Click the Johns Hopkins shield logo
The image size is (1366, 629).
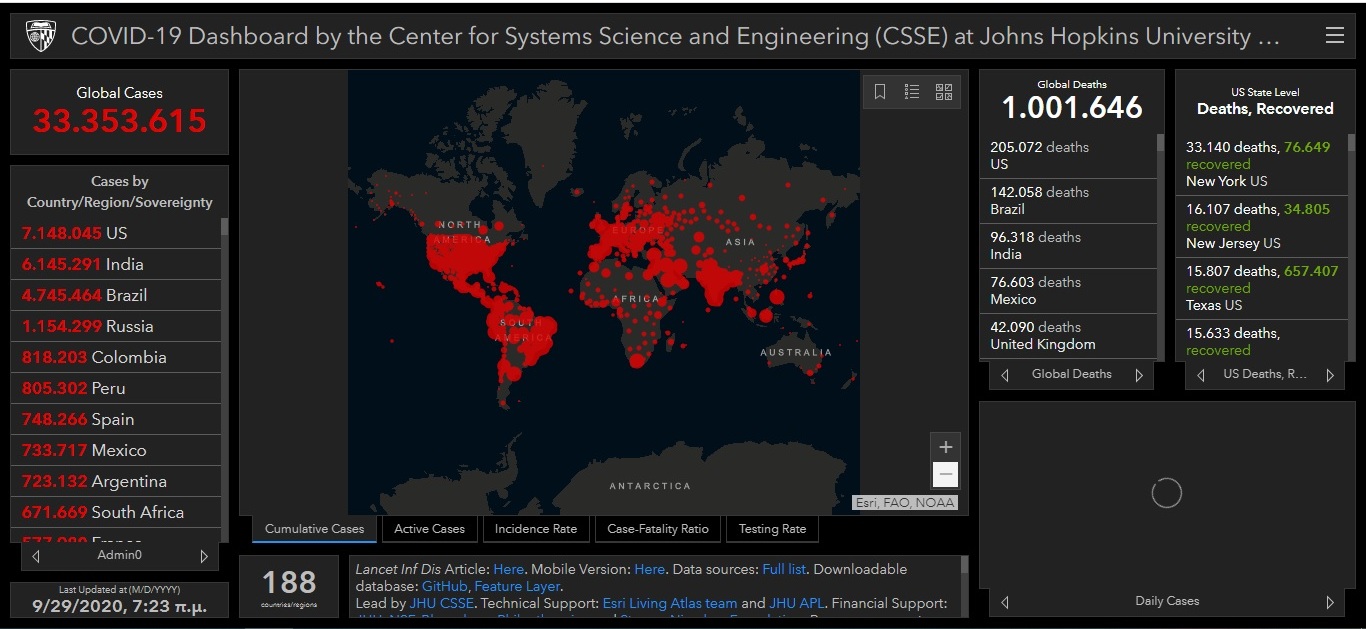41,37
